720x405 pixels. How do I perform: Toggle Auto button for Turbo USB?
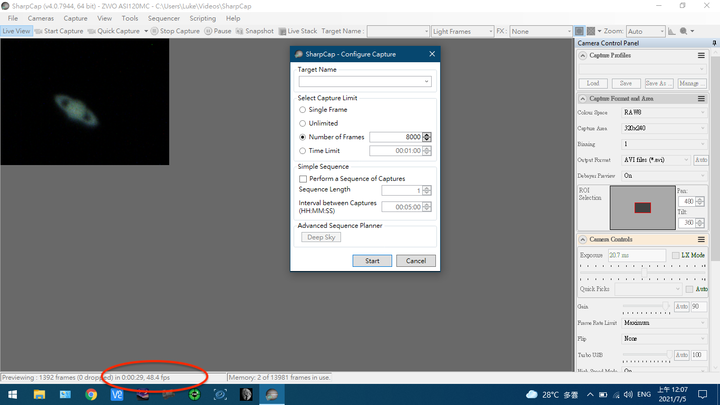(x=681, y=355)
